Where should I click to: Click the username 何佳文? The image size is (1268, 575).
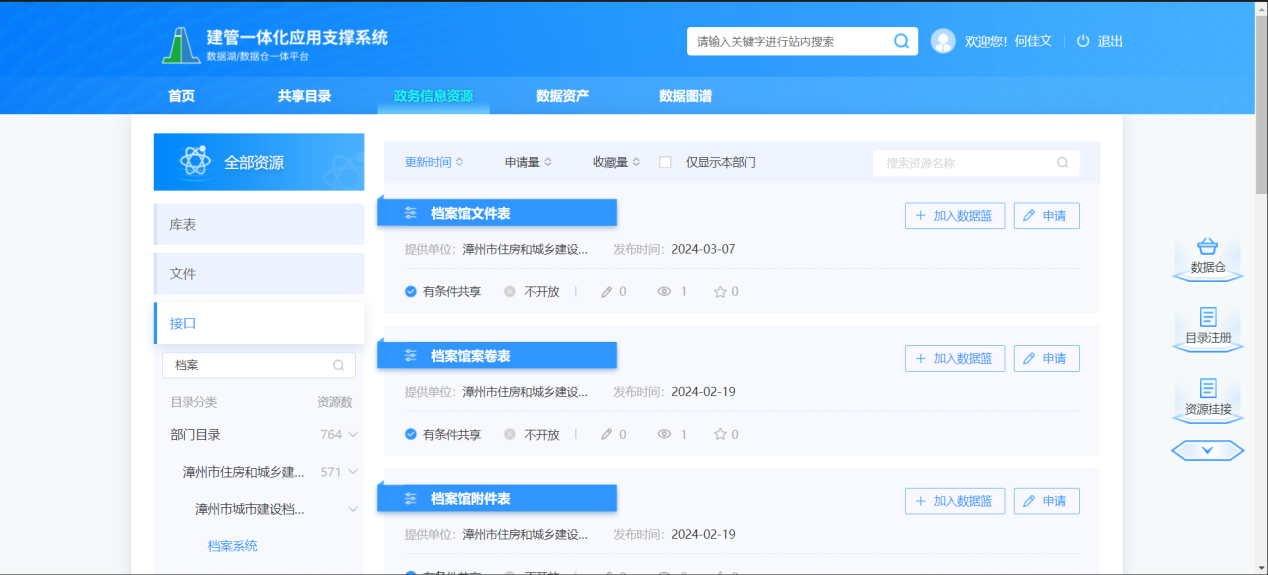1033,41
